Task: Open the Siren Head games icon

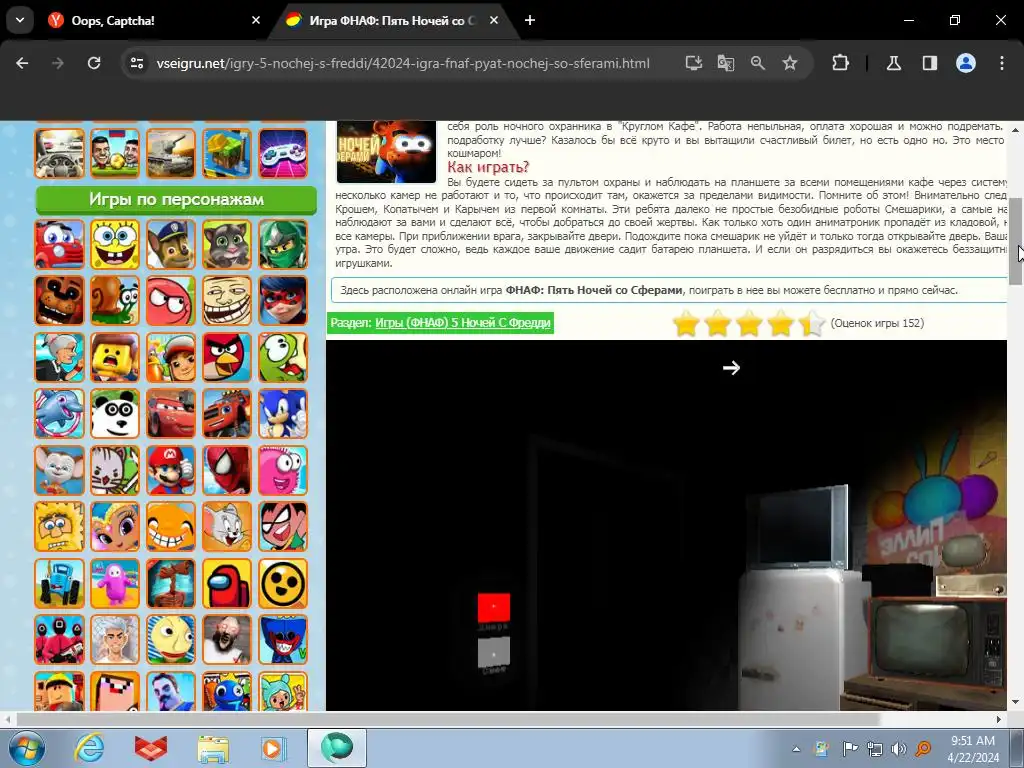Action: point(171,583)
